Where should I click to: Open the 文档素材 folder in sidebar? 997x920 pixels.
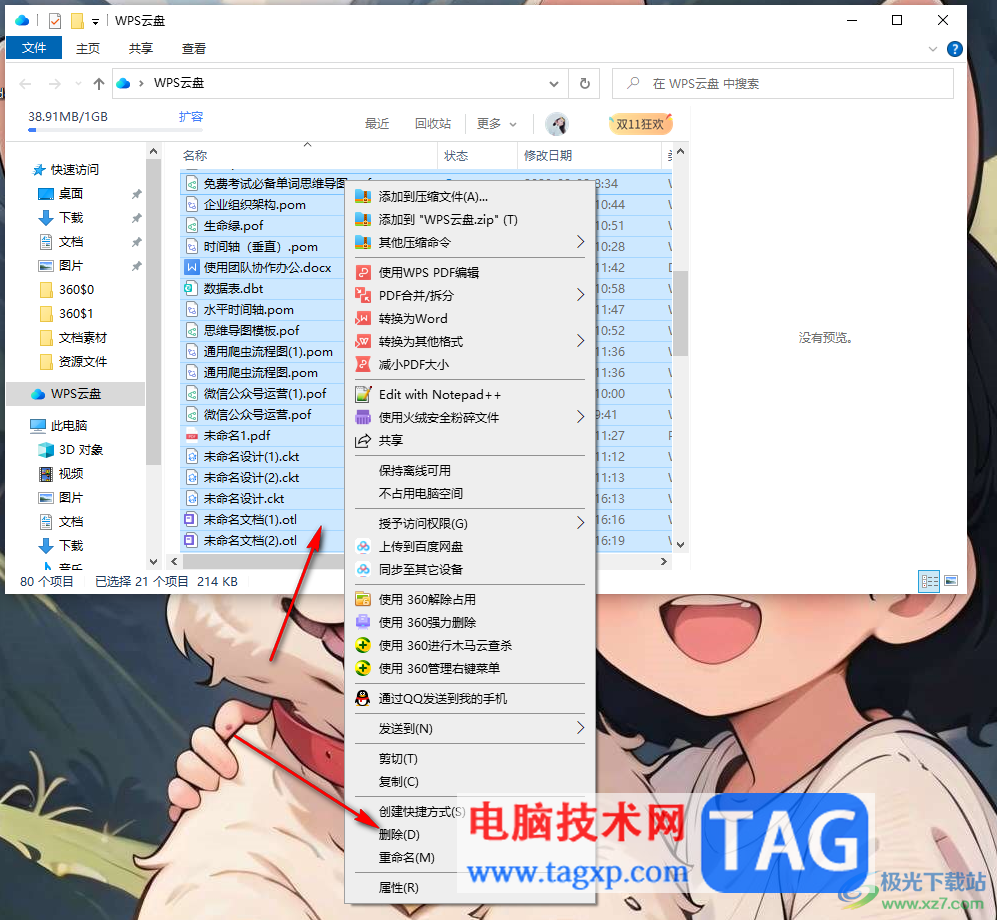click(x=83, y=338)
